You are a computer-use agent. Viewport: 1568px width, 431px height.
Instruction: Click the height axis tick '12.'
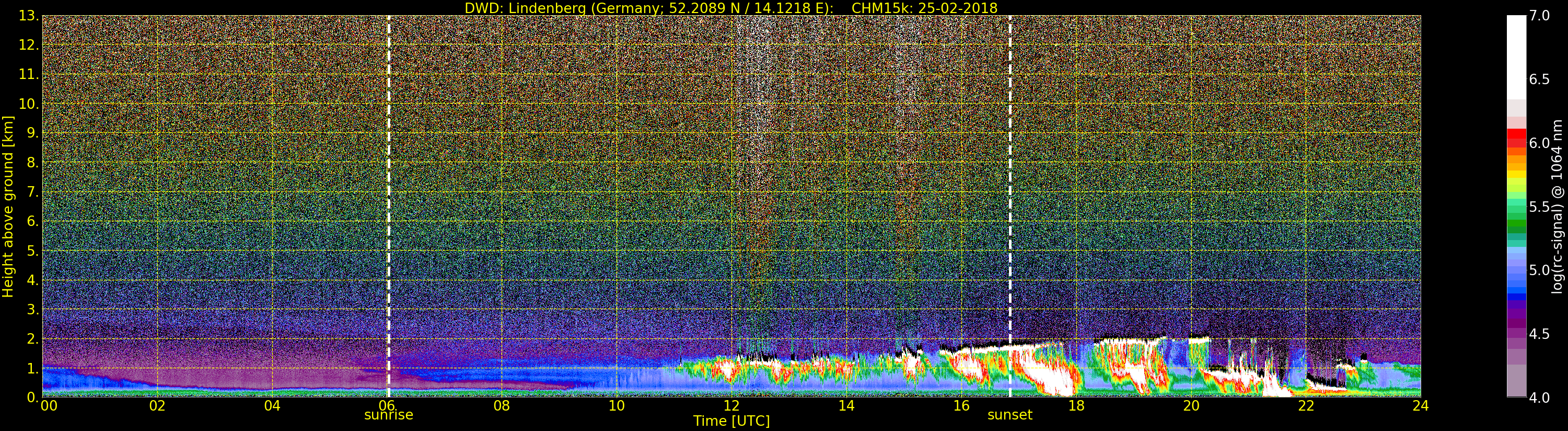(x=30, y=45)
